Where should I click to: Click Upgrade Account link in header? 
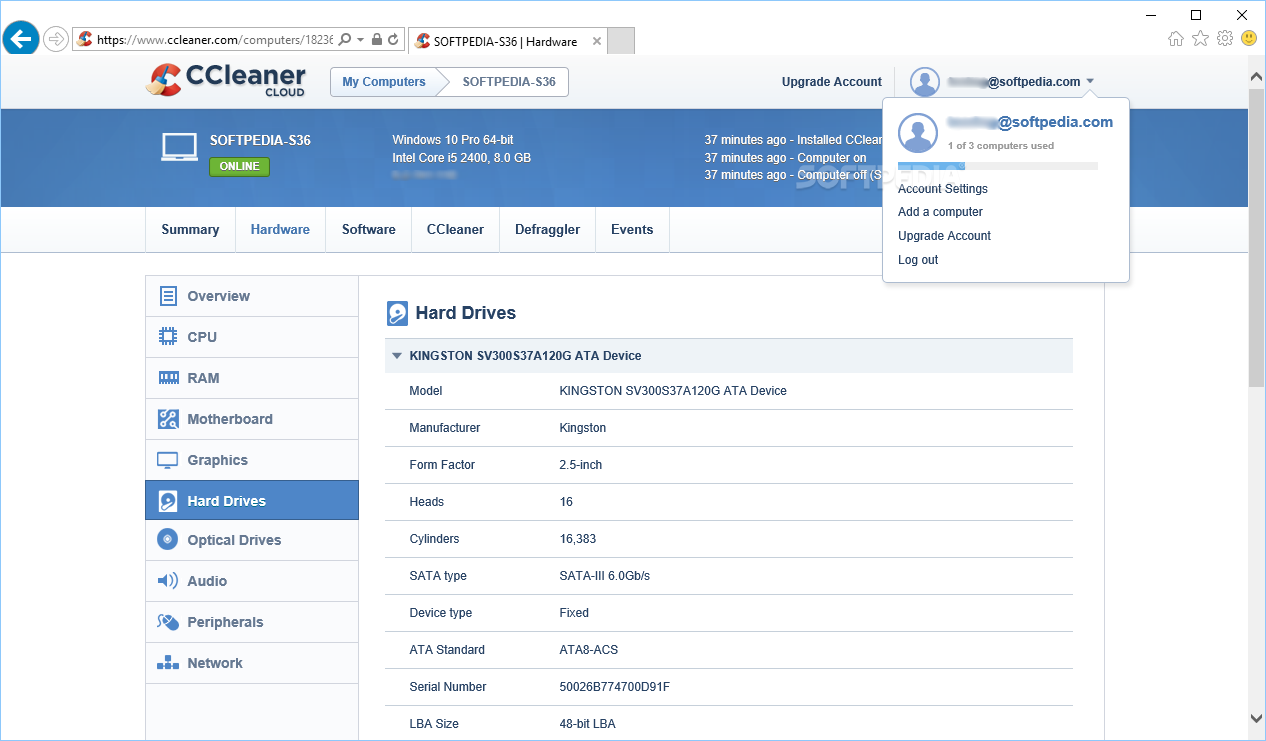(832, 82)
